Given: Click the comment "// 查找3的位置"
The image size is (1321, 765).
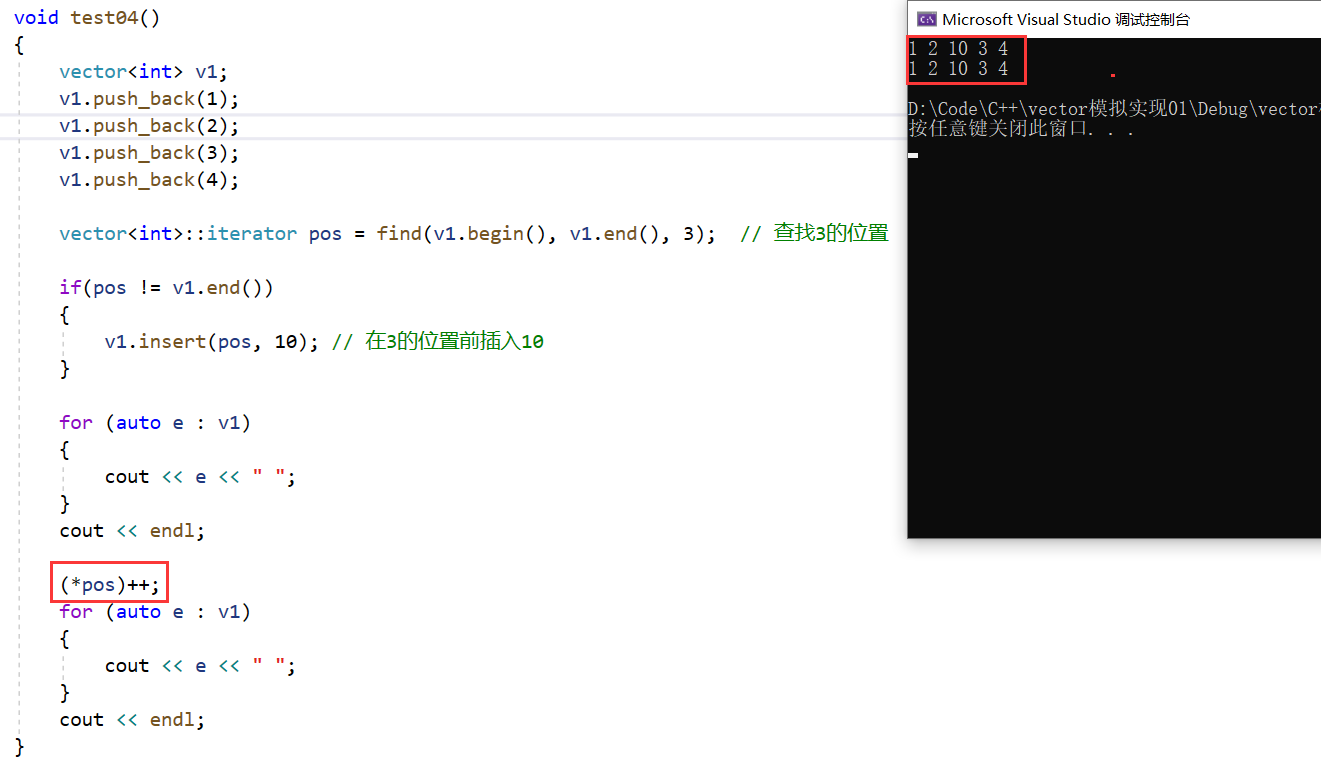Looking at the screenshot, I should click(x=814, y=234).
